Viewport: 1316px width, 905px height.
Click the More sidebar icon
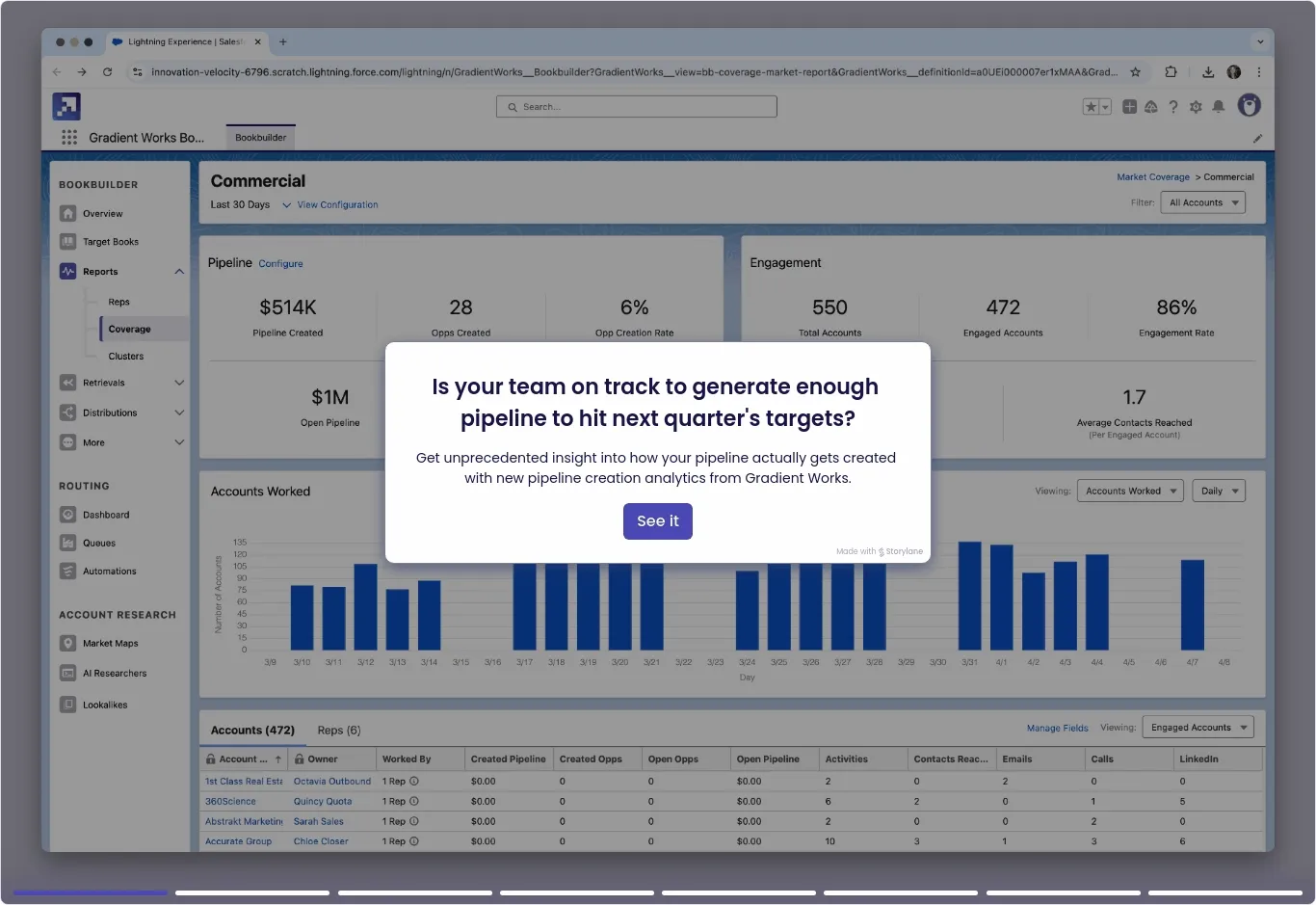coord(67,442)
